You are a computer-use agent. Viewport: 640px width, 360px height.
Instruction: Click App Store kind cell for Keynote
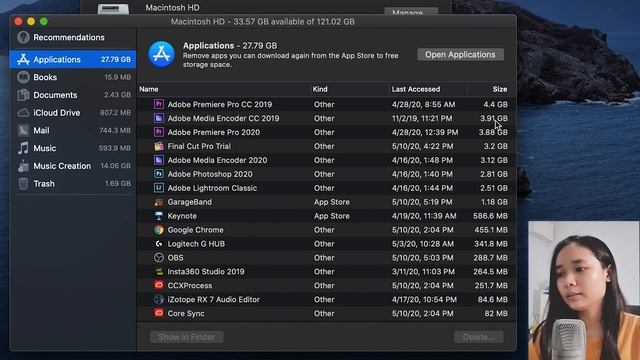point(332,216)
